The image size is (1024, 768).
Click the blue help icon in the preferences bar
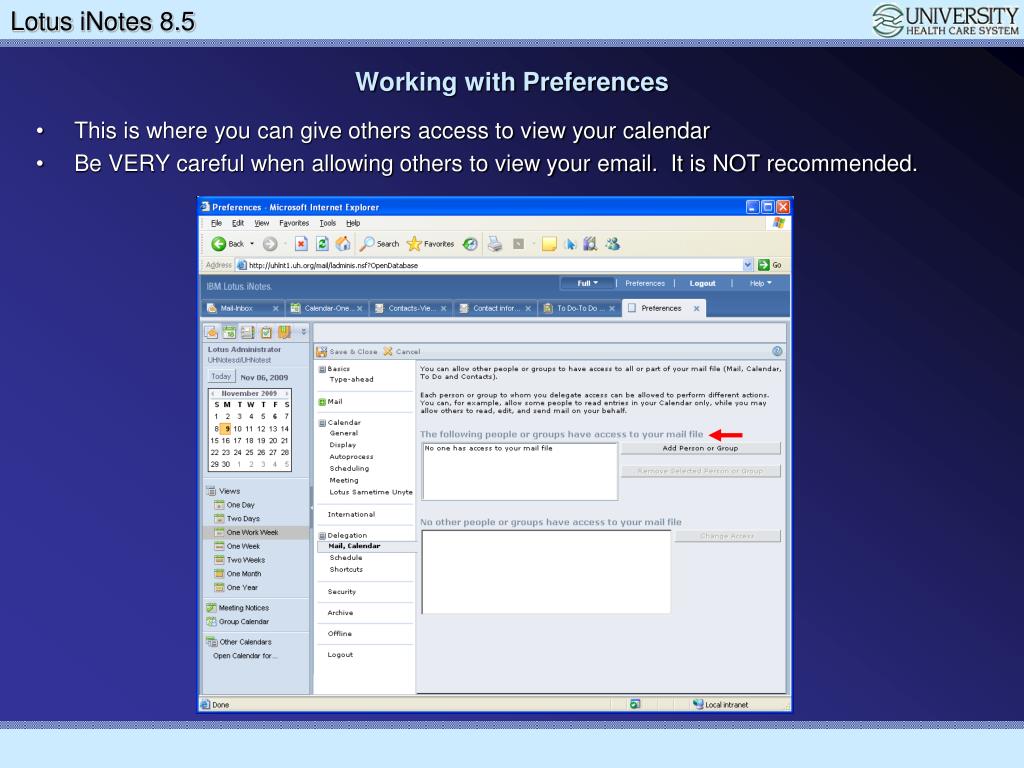click(x=777, y=351)
